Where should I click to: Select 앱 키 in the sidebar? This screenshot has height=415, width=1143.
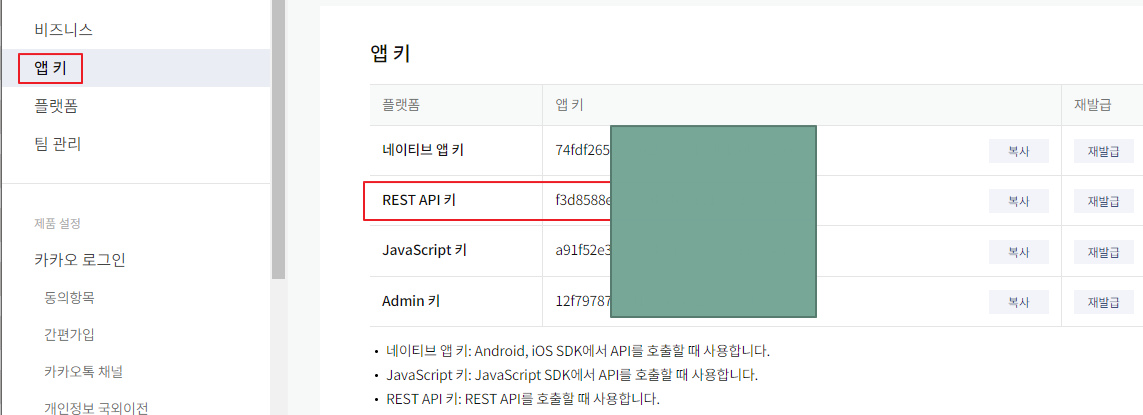(x=50, y=69)
